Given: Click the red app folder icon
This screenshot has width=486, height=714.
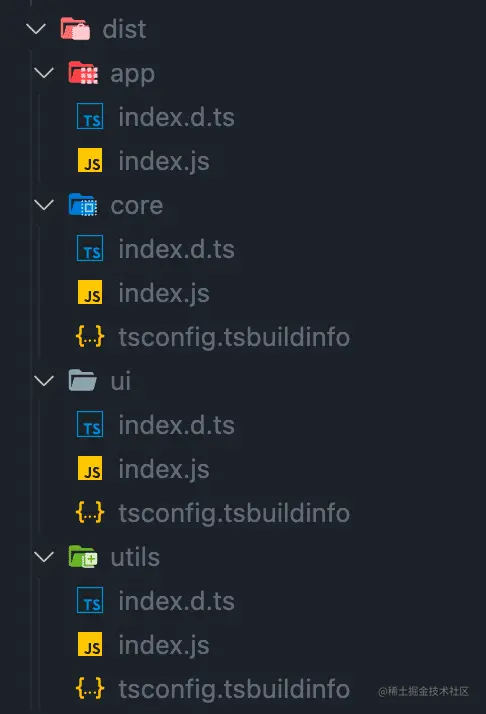Looking at the screenshot, I should (83, 73).
